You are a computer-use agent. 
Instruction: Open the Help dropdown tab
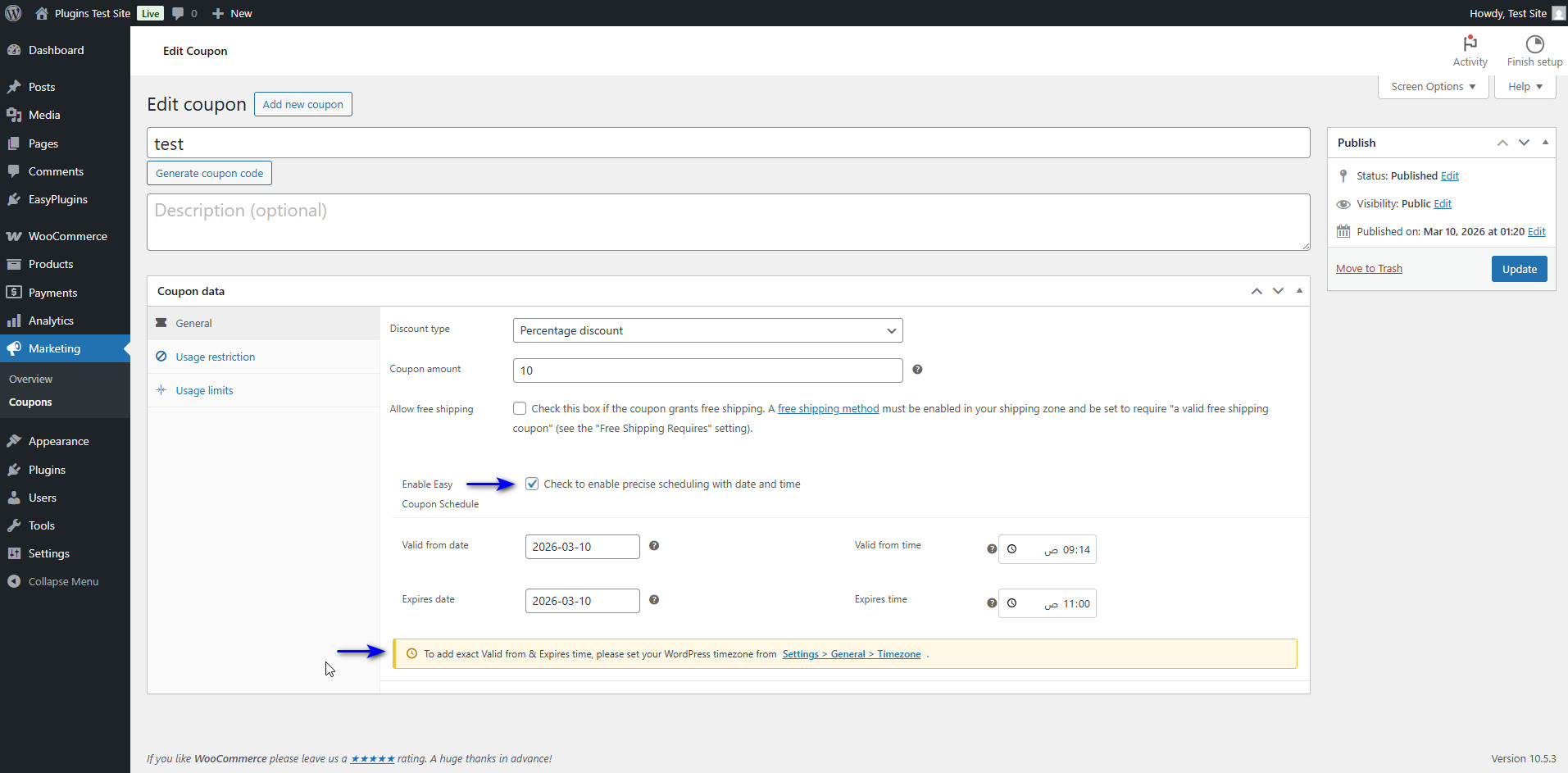pos(1525,87)
